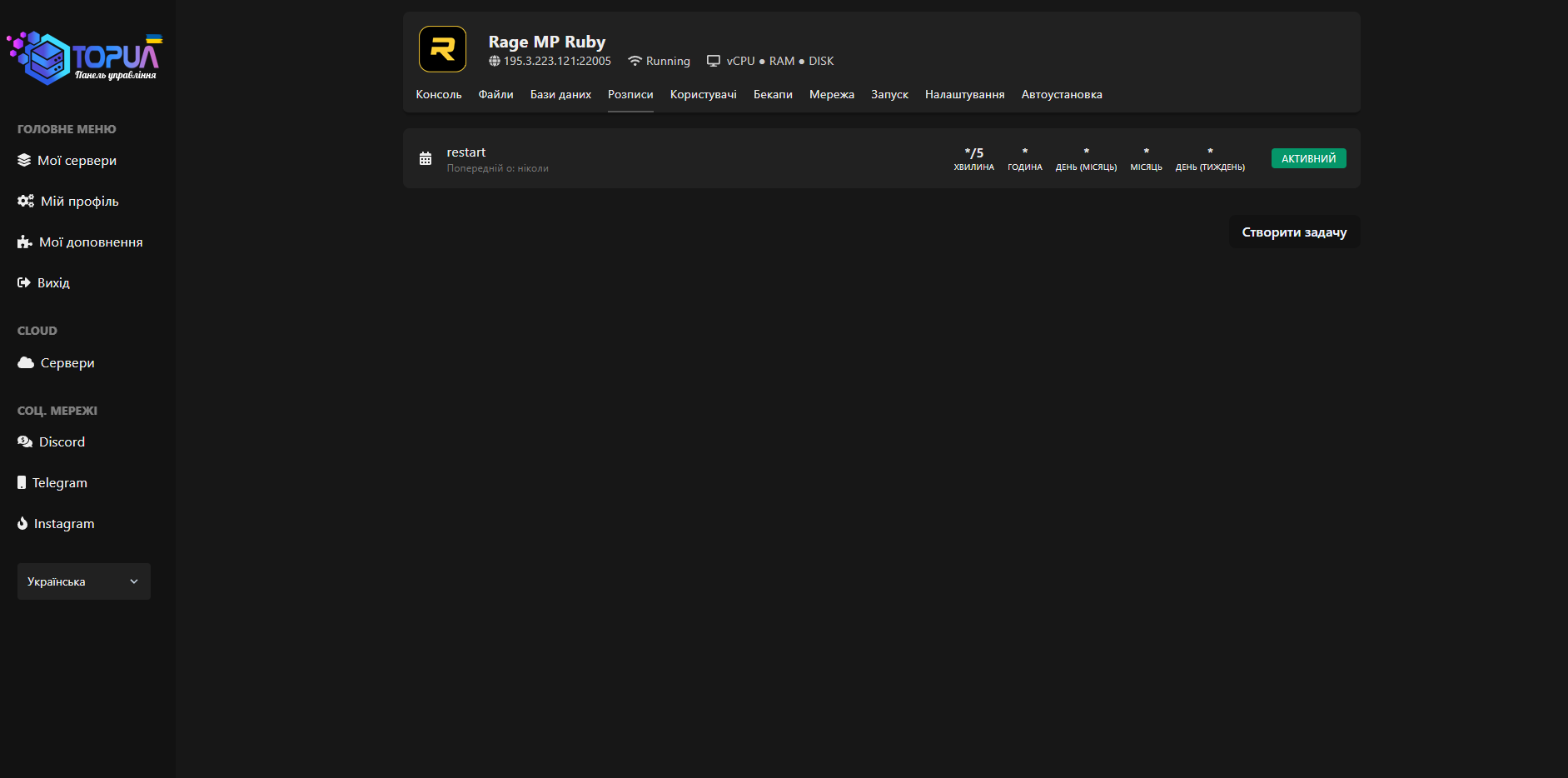
Task: Go to the Бекапи tab
Action: pyautogui.click(x=773, y=95)
